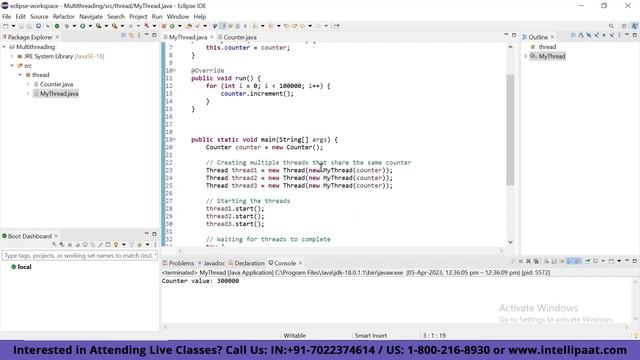Click the editor scroll up arrow

[x=510, y=47]
